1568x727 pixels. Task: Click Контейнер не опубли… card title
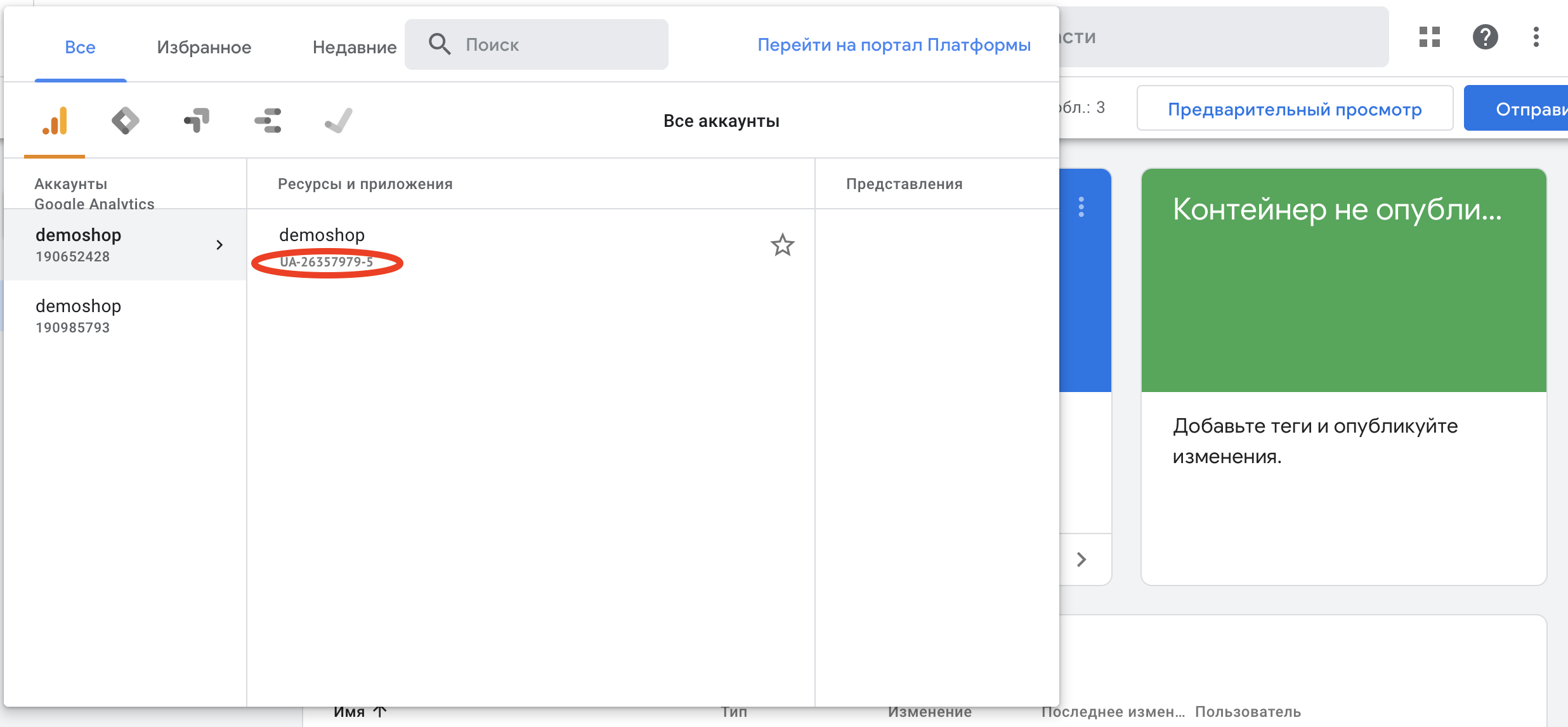1337,209
